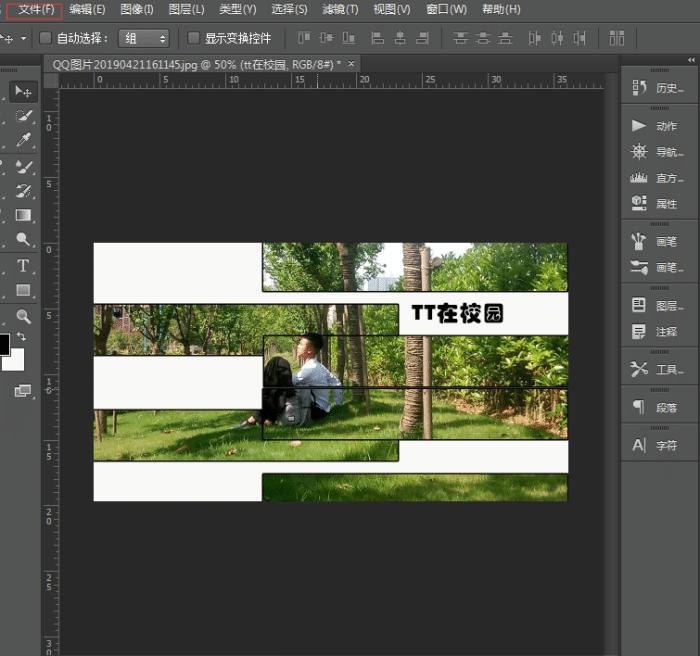Select the History Brush tool
Viewport: 700px width, 656px height.
23,191
